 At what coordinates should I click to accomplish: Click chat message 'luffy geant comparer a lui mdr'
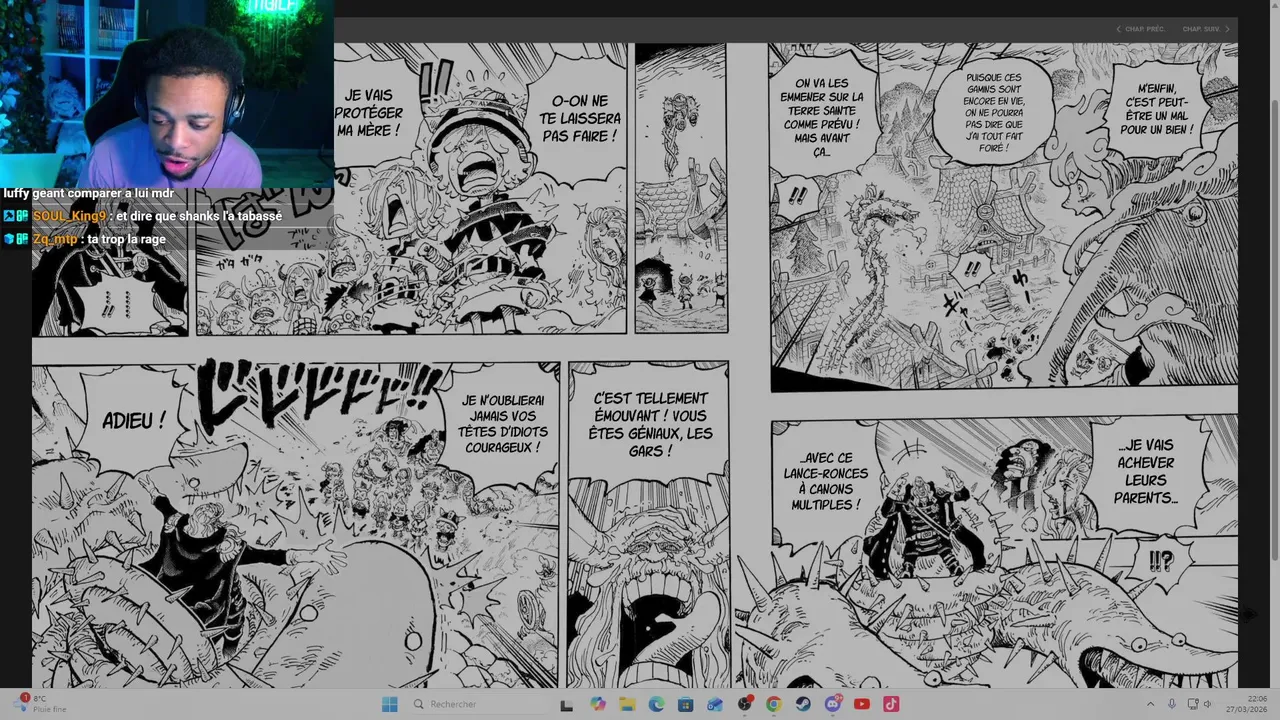point(89,193)
